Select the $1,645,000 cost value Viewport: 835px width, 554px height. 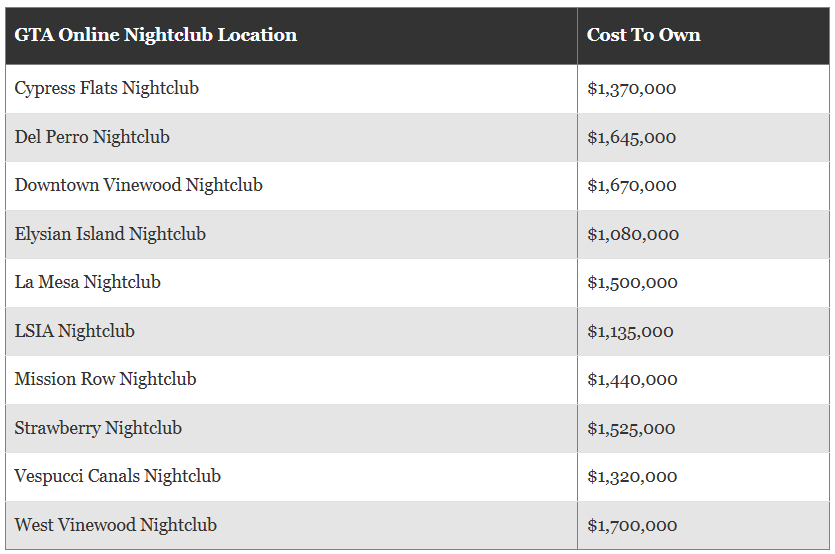tap(632, 138)
